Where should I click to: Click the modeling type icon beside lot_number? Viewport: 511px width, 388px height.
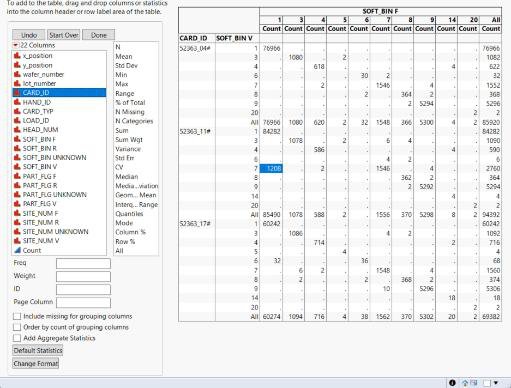point(17,83)
